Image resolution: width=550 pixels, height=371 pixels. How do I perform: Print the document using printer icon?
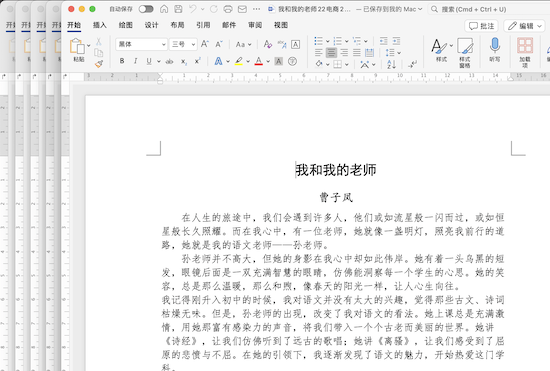[228, 9]
